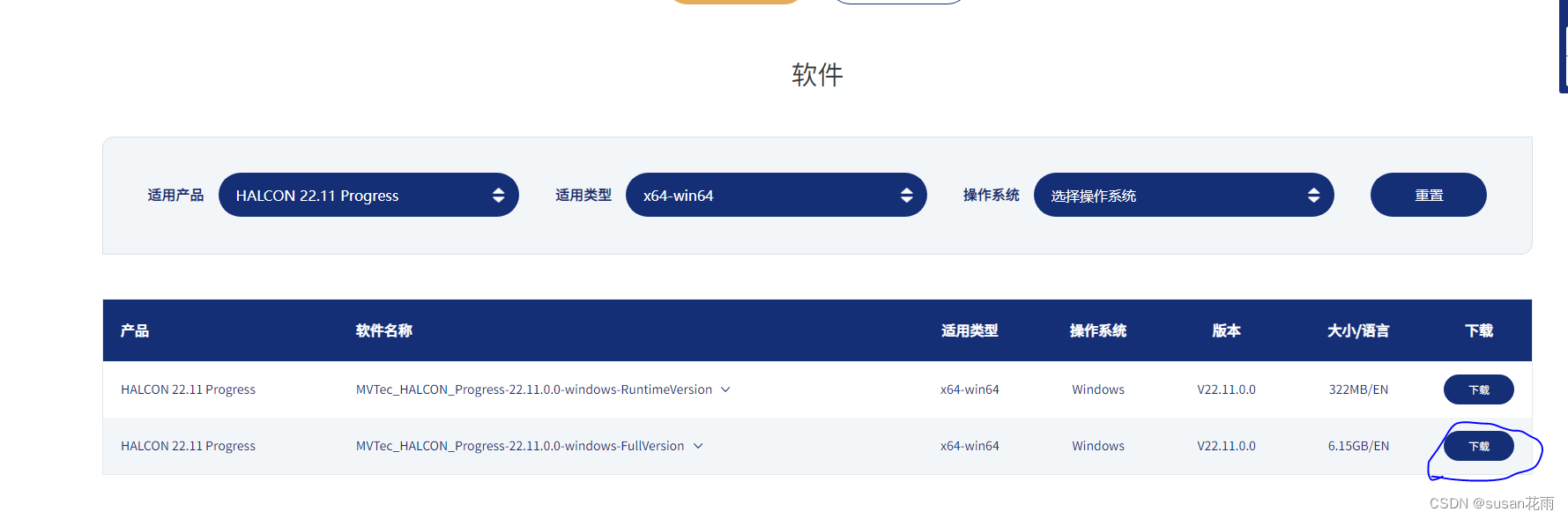The width and height of the screenshot is (1568, 519).
Task: Expand the RuntimeVersion row chevron
Action: click(x=725, y=389)
